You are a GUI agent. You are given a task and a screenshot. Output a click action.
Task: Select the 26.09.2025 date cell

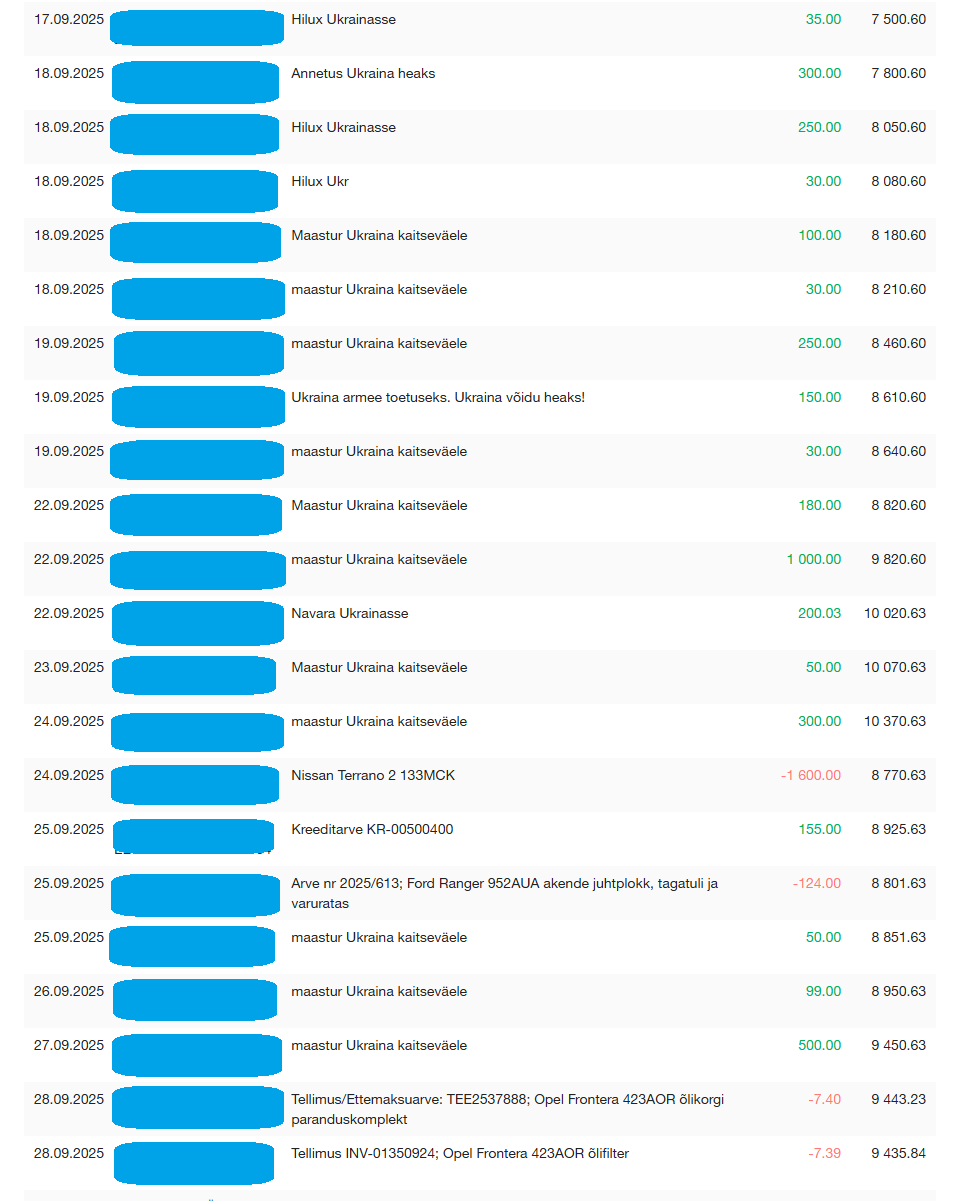coord(69,991)
